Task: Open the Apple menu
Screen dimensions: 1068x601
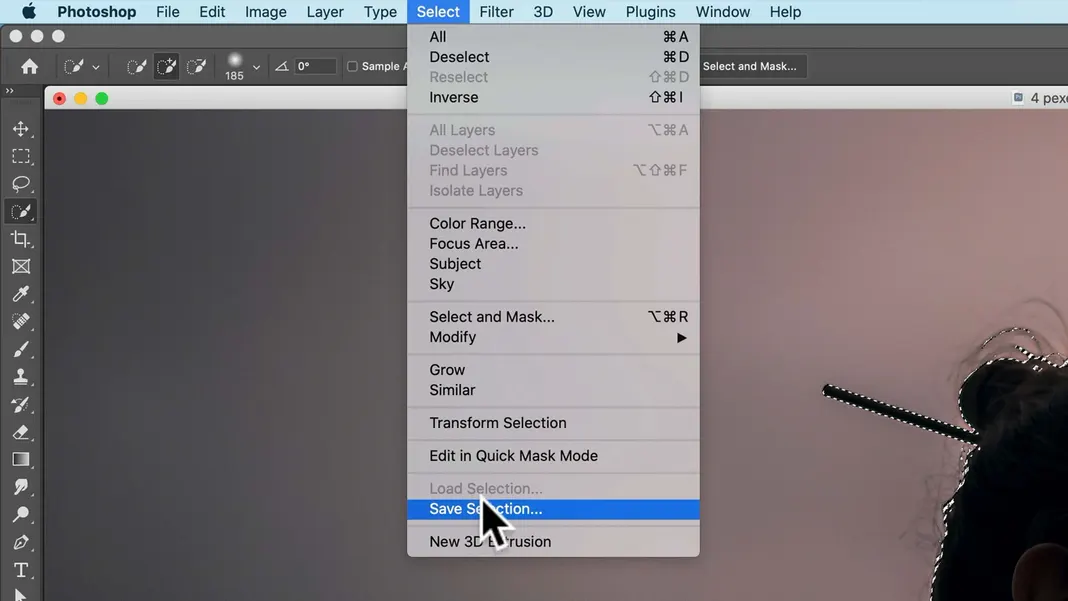Action: coord(29,12)
